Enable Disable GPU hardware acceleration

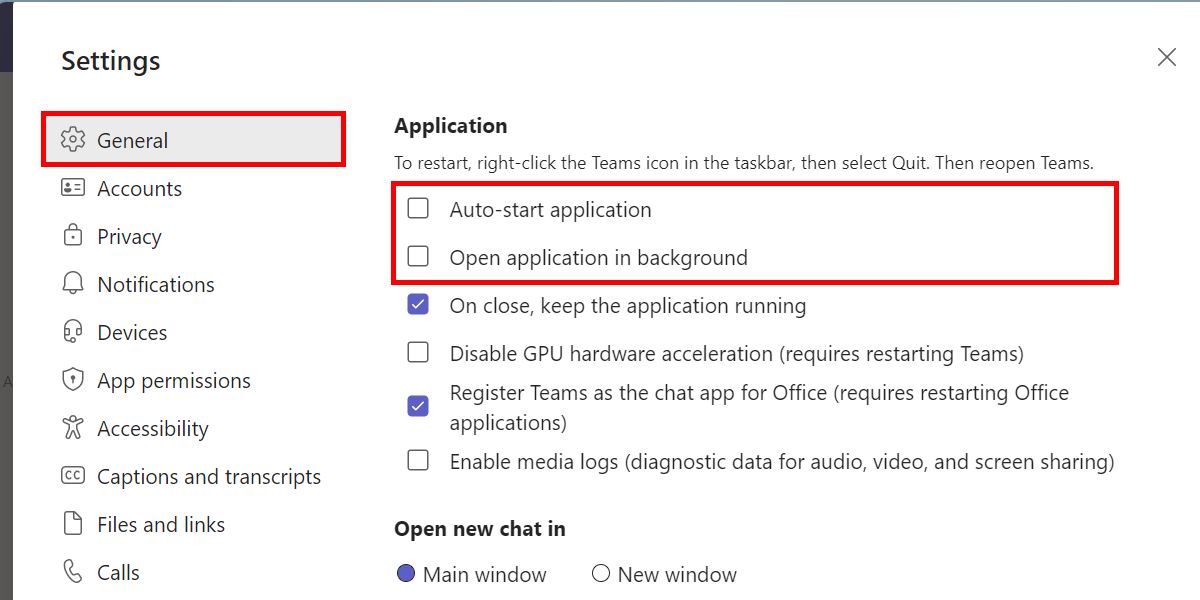coord(417,352)
